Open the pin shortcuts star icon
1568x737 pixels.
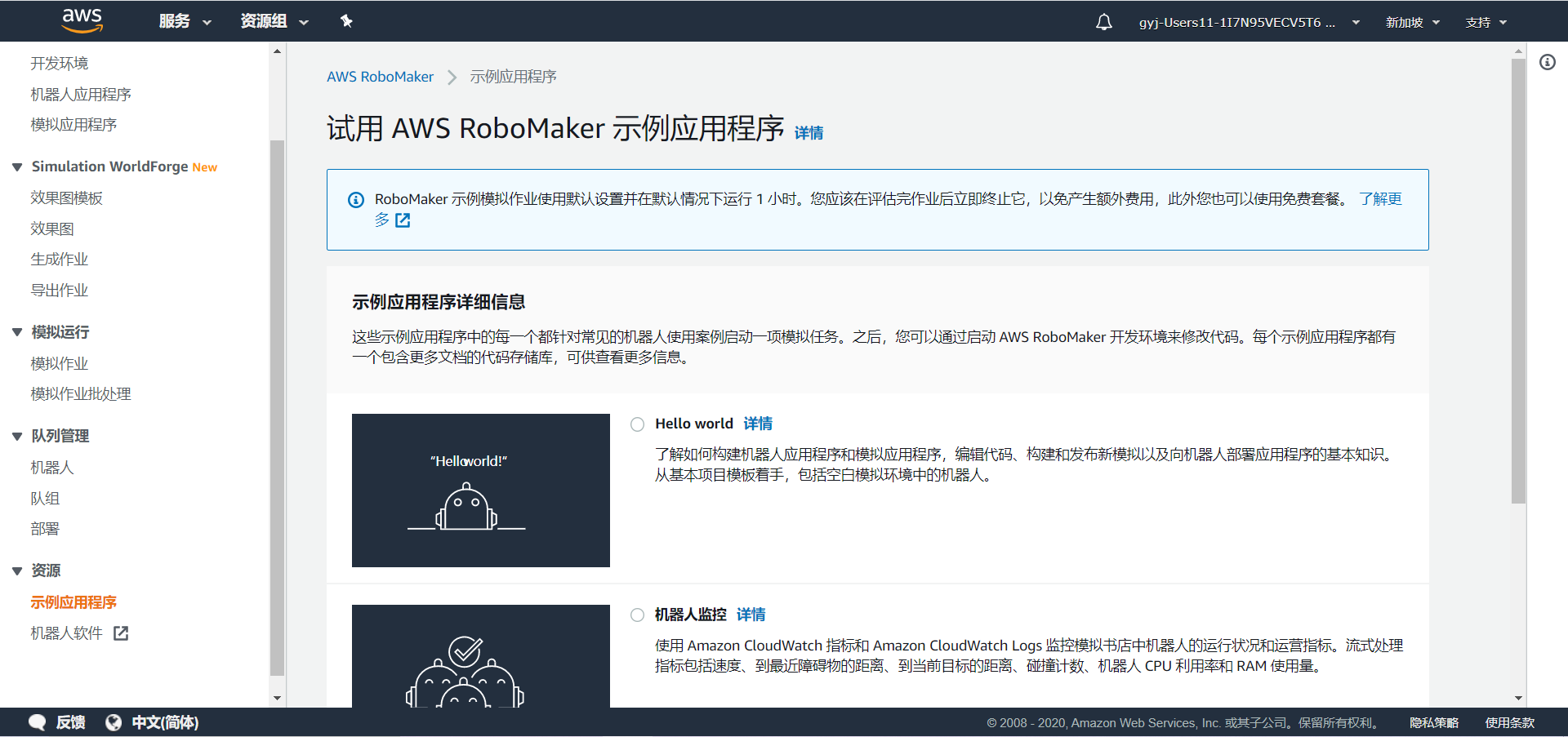[346, 21]
